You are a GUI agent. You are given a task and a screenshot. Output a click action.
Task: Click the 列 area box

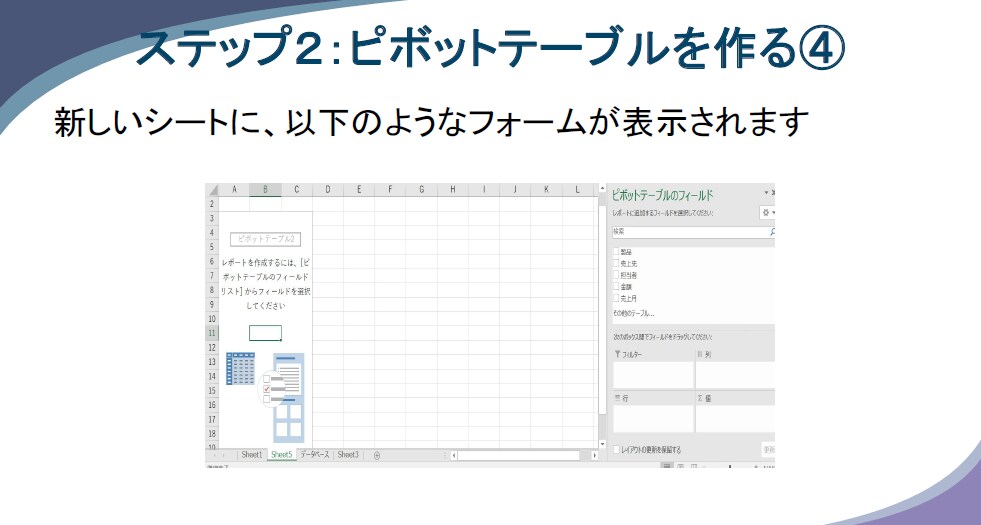[x=735, y=375]
